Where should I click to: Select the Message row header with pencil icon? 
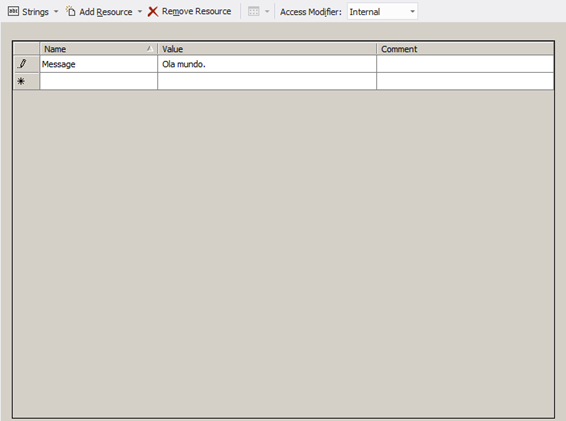[x=26, y=64]
